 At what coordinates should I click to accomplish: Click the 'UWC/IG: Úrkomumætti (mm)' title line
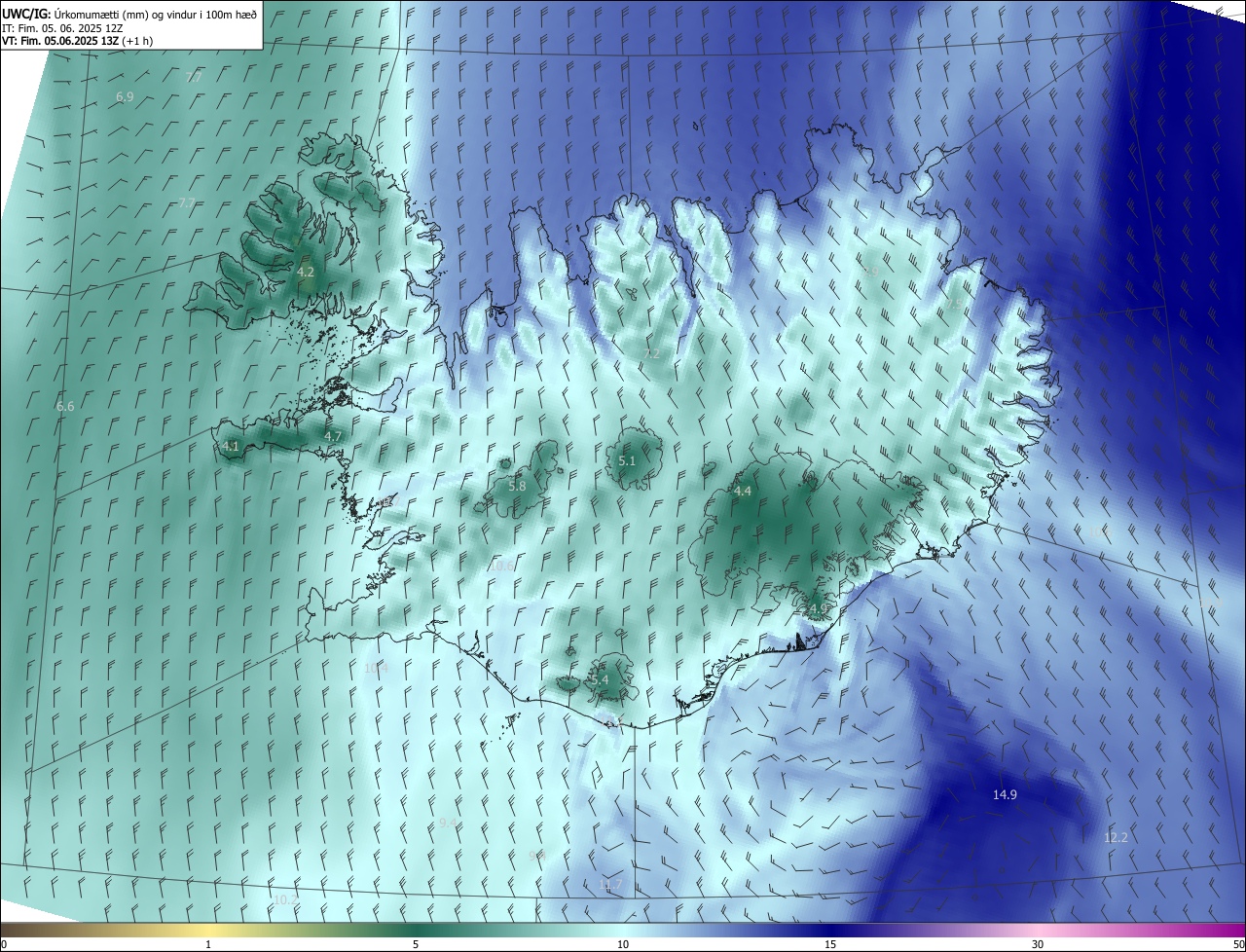coord(130,14)
